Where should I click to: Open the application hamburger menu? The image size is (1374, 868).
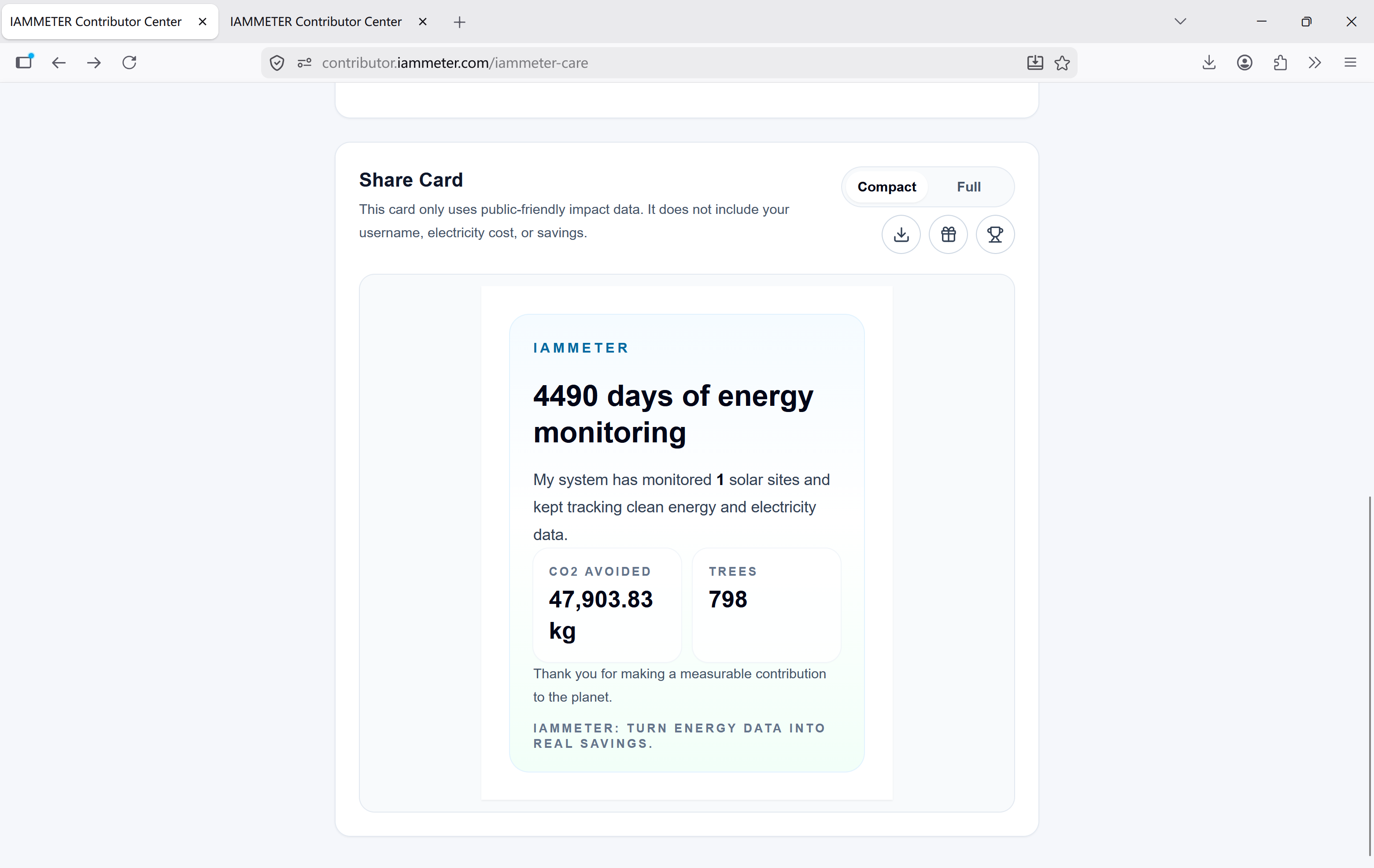pos(1350,63)
